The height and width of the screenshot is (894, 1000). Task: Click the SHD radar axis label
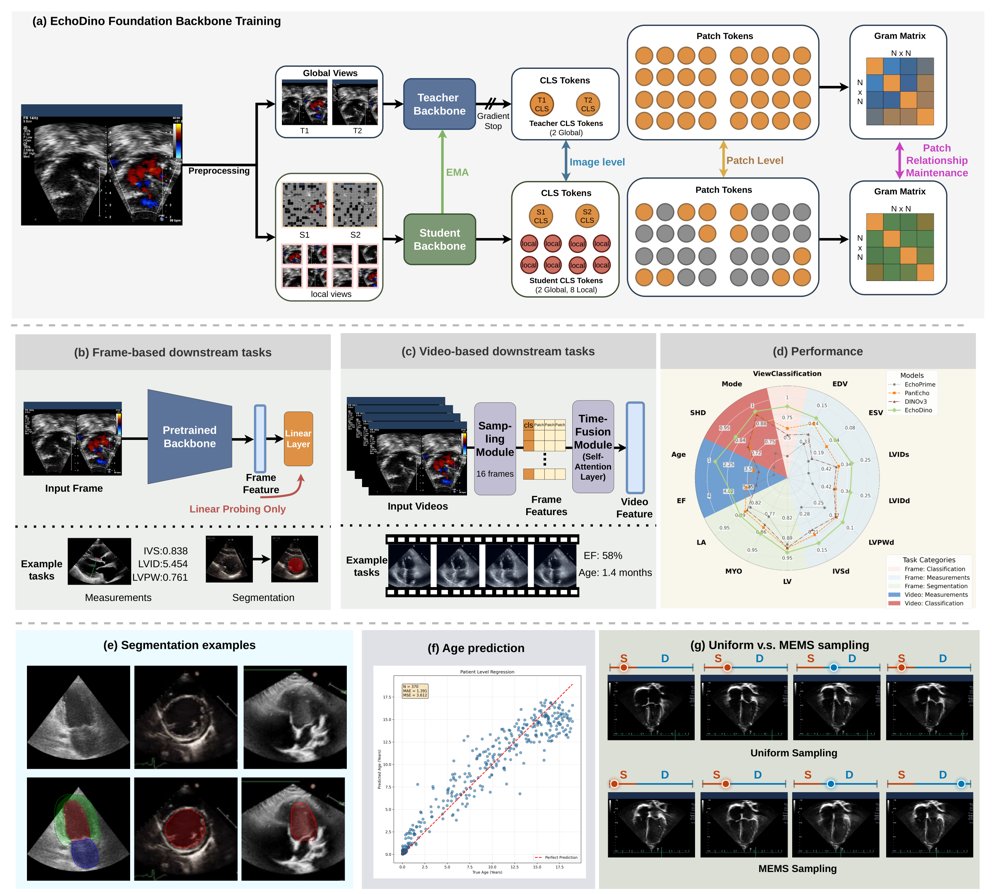click(x=698, y=413)
